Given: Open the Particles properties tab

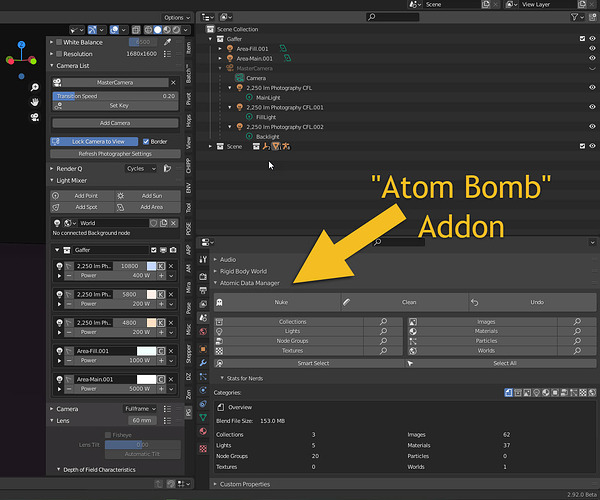Looking at the screenshot, I should (203, 376).
